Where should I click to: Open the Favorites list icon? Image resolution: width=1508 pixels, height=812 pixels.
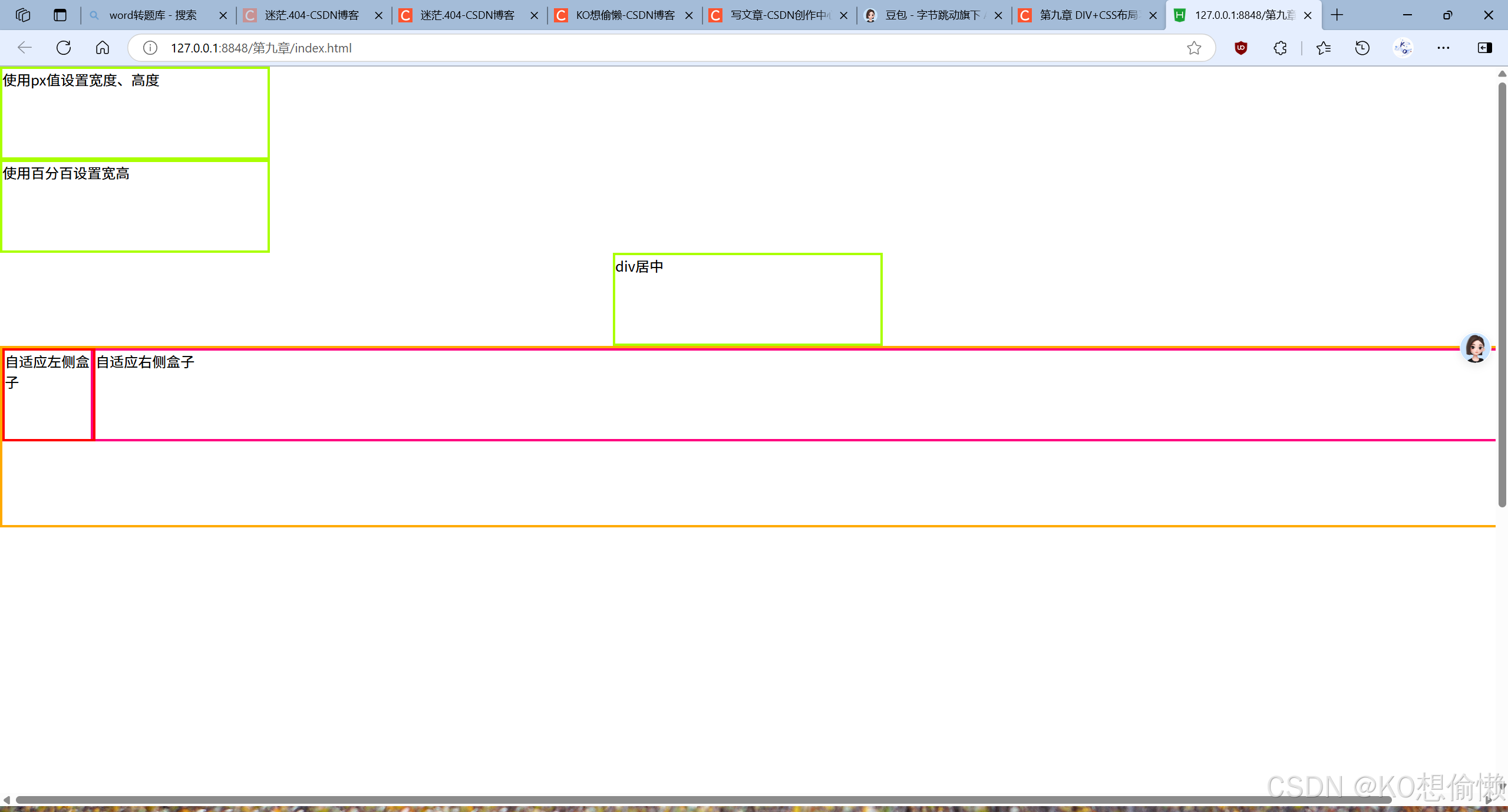click(1323, 48)
